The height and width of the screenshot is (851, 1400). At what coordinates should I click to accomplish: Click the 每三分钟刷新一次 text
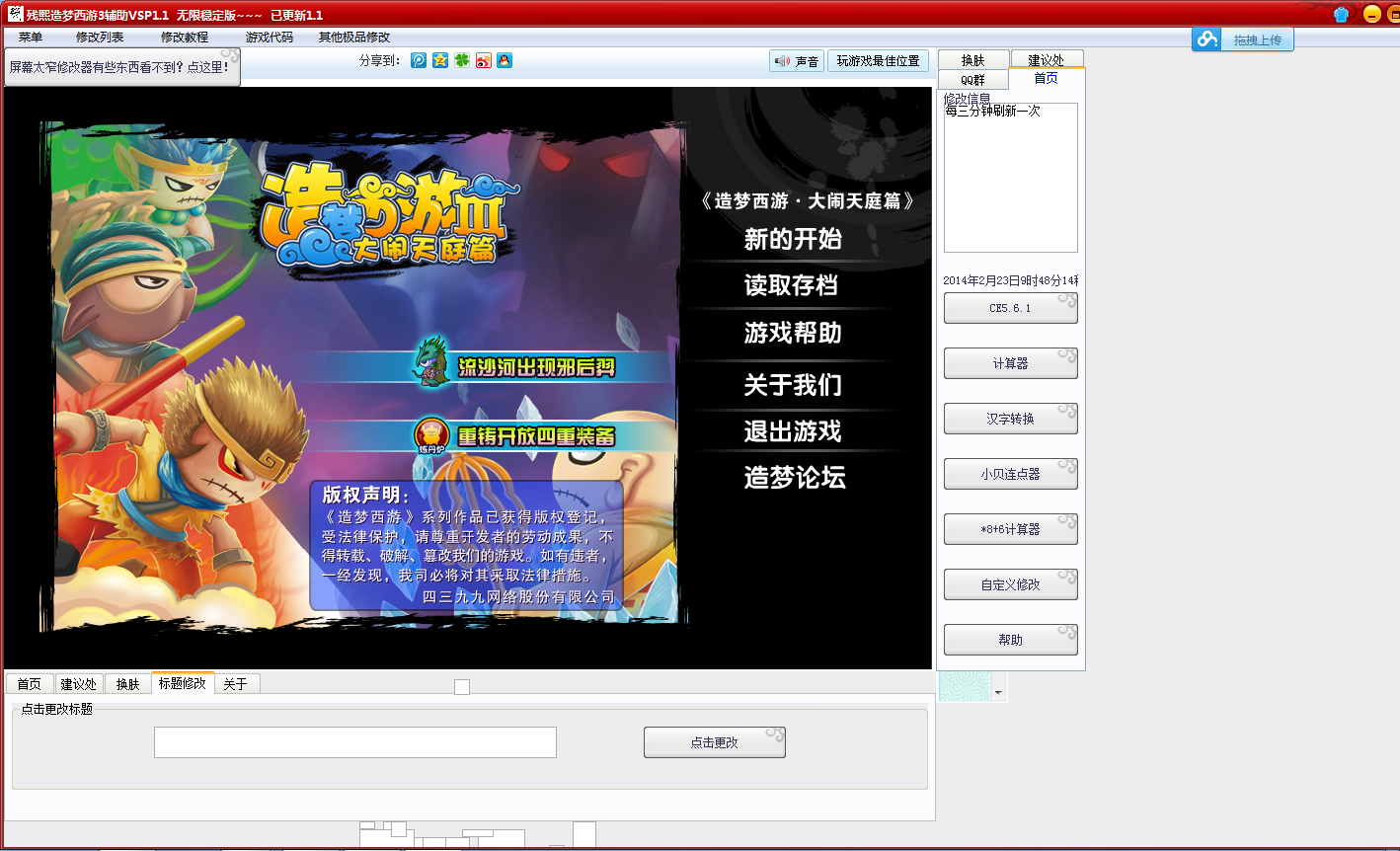993,112
